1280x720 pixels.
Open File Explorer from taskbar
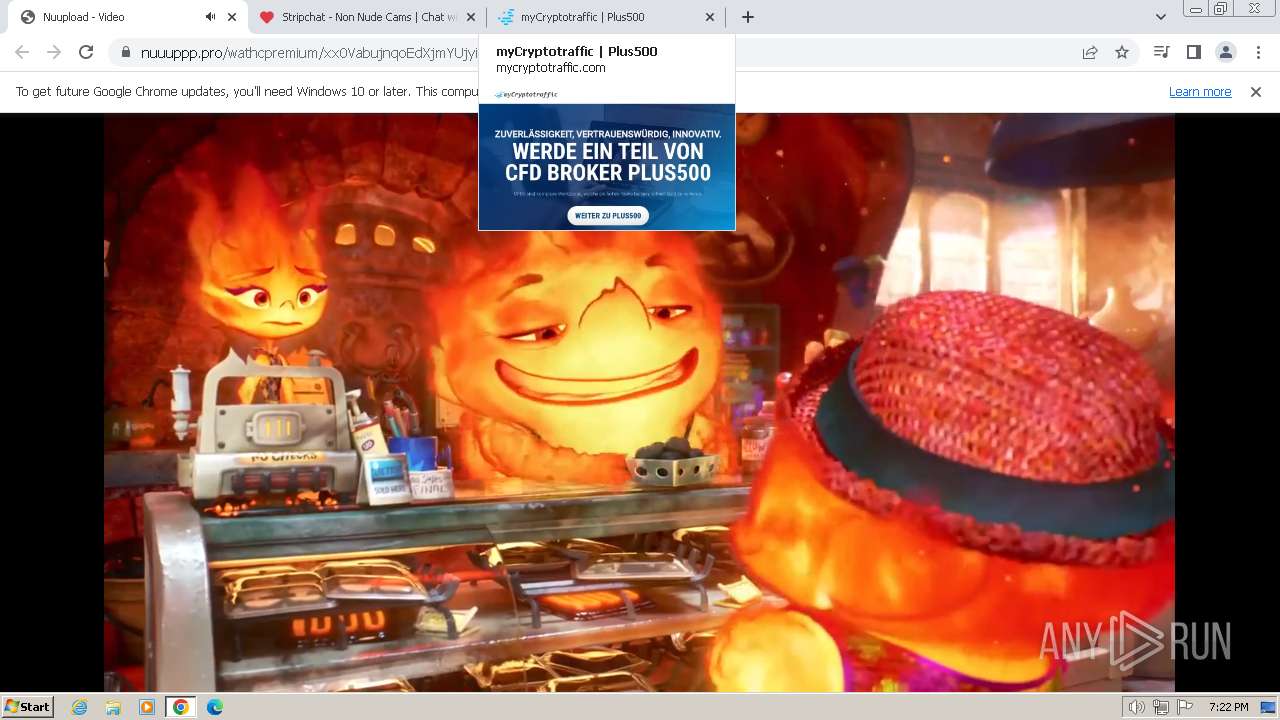[113, 707]
